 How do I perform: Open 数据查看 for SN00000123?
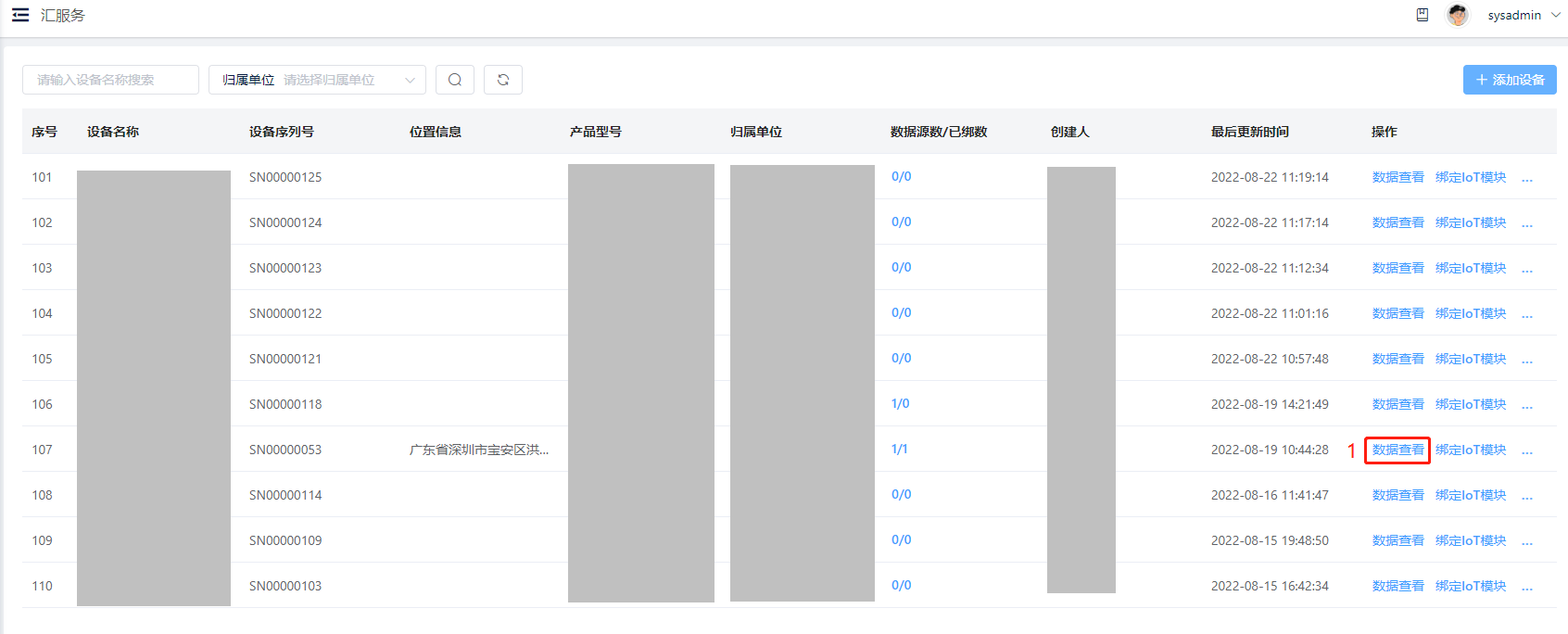click(x=1397, y=268)
